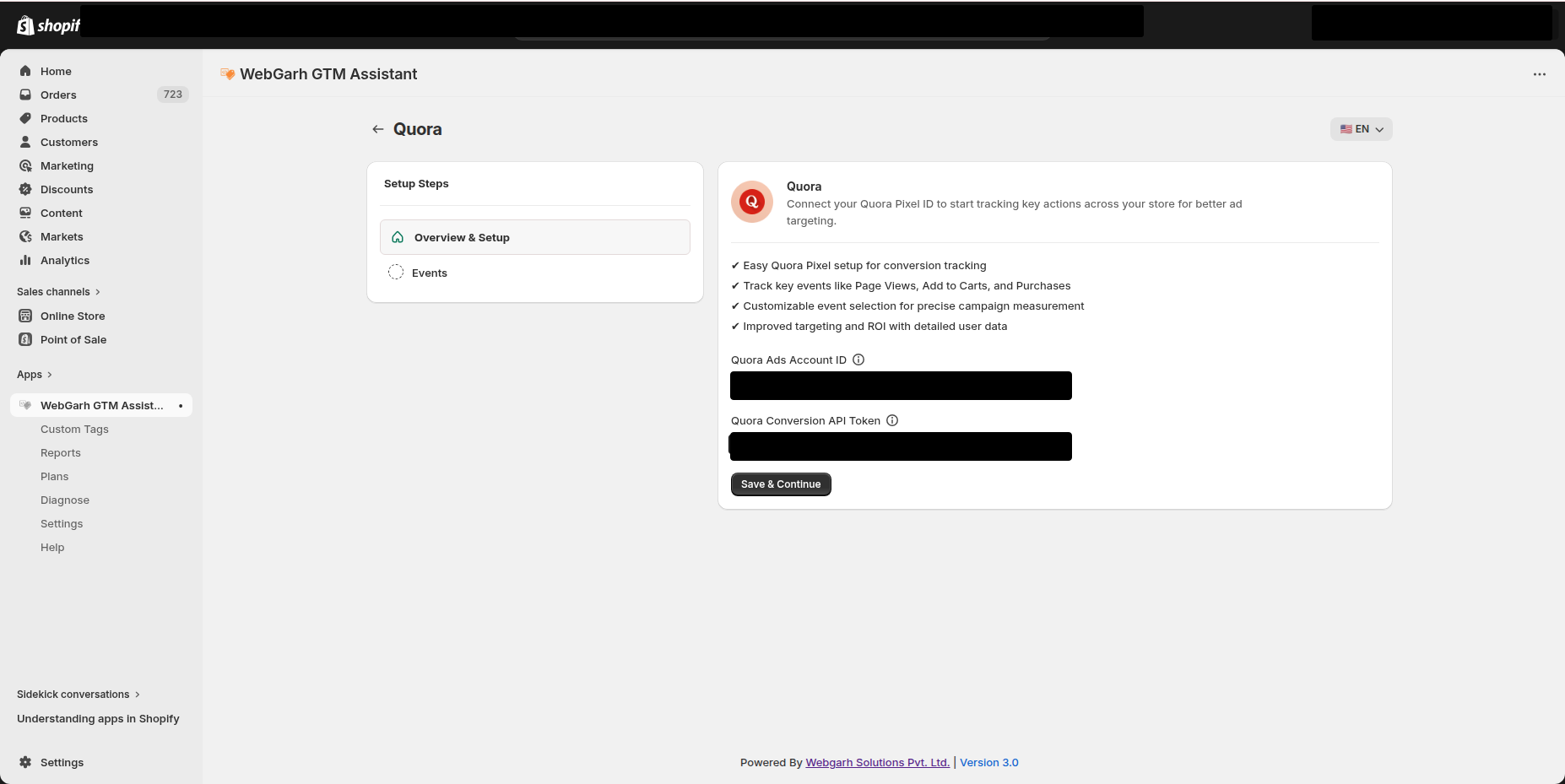Open Understanding apps in Shopify conversation

pos(98,719)
